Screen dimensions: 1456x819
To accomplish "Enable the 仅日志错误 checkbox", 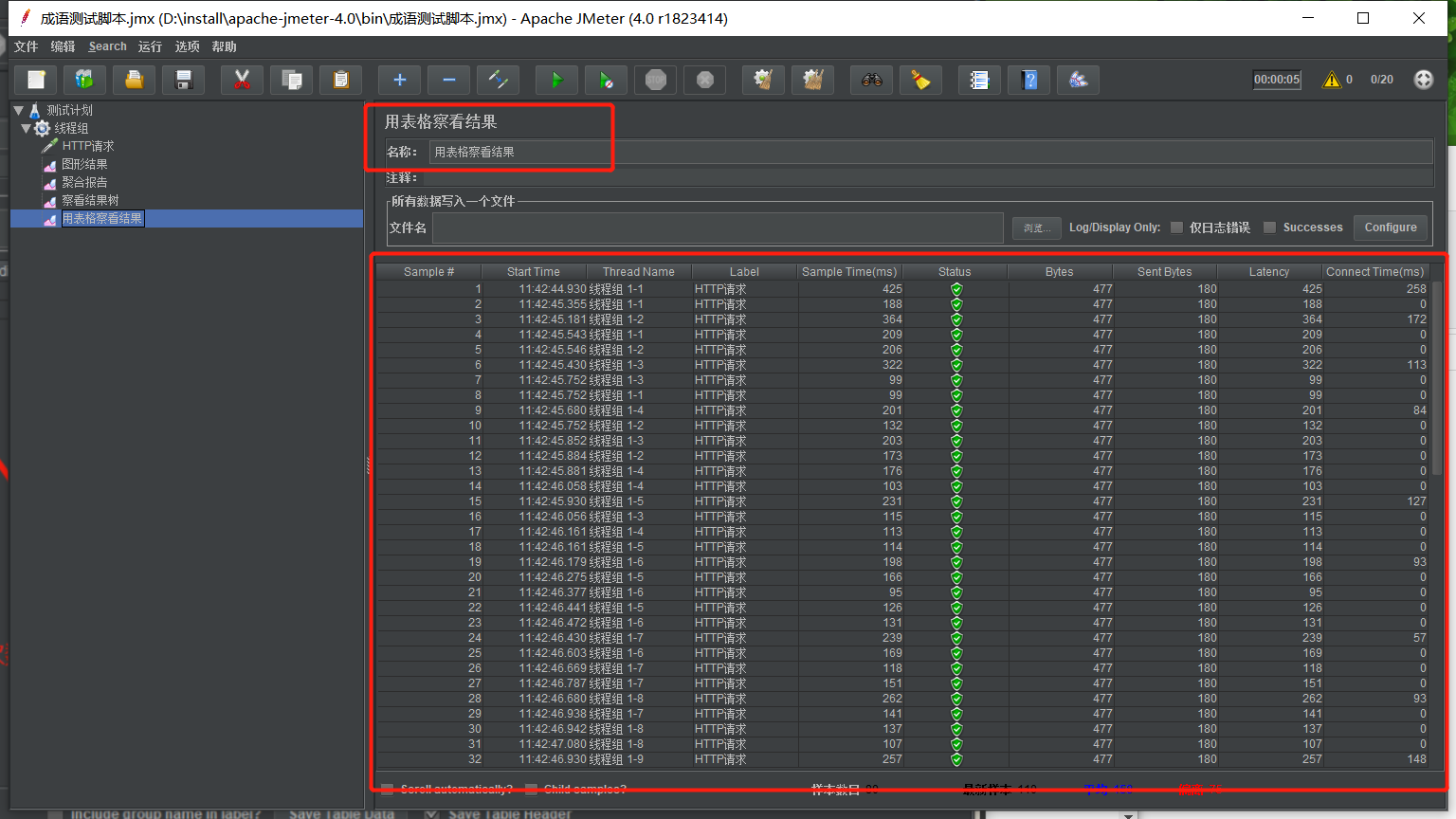I will pos(1176,227).
